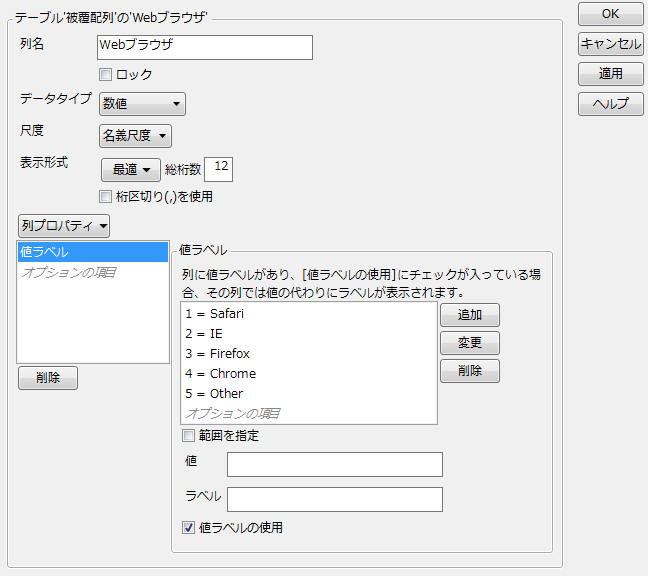Click 追加 to add a value label
The width and height of the screenshot is (648, 576).
click(x=470, y=315)
